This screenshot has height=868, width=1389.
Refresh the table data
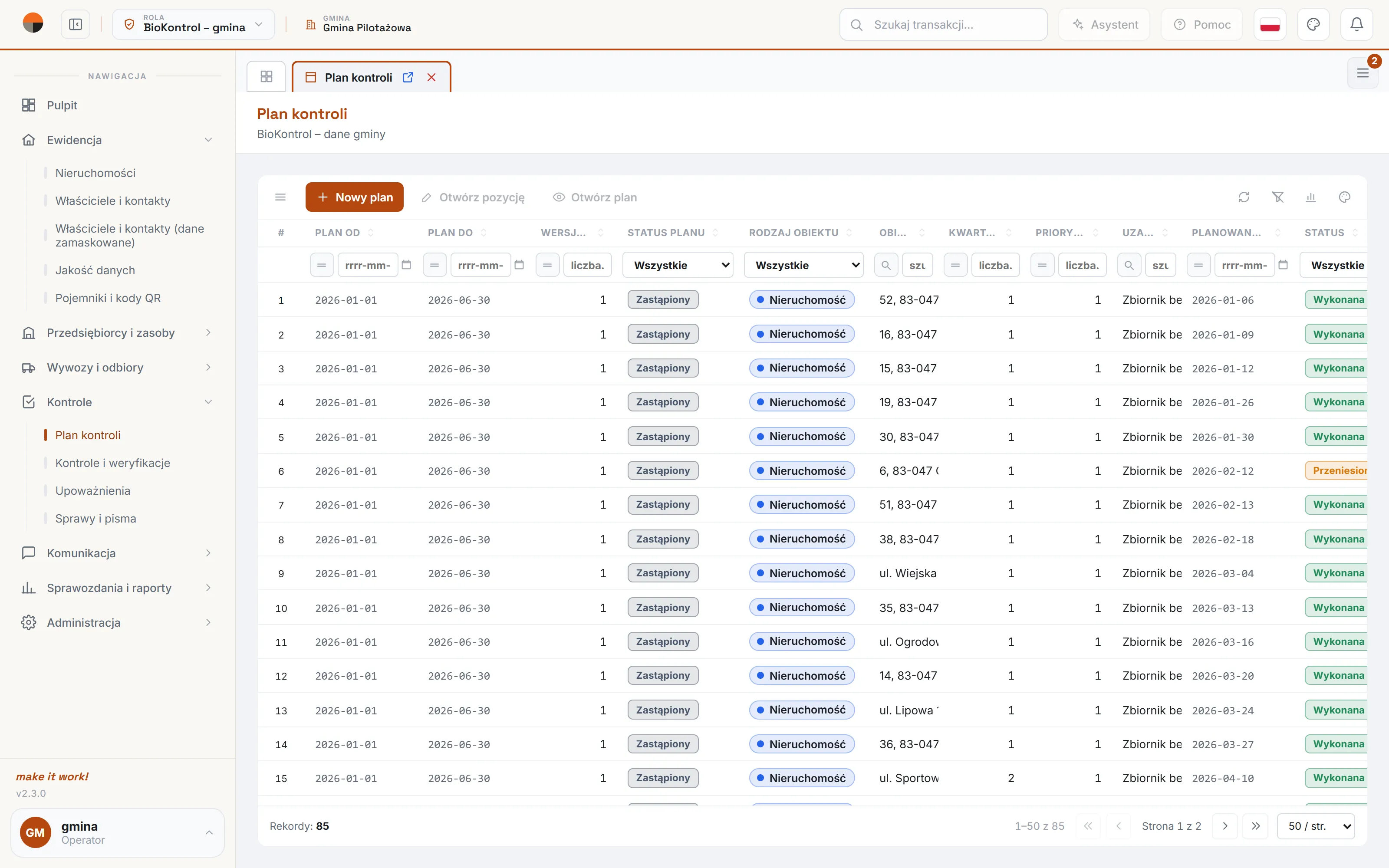1244,197
